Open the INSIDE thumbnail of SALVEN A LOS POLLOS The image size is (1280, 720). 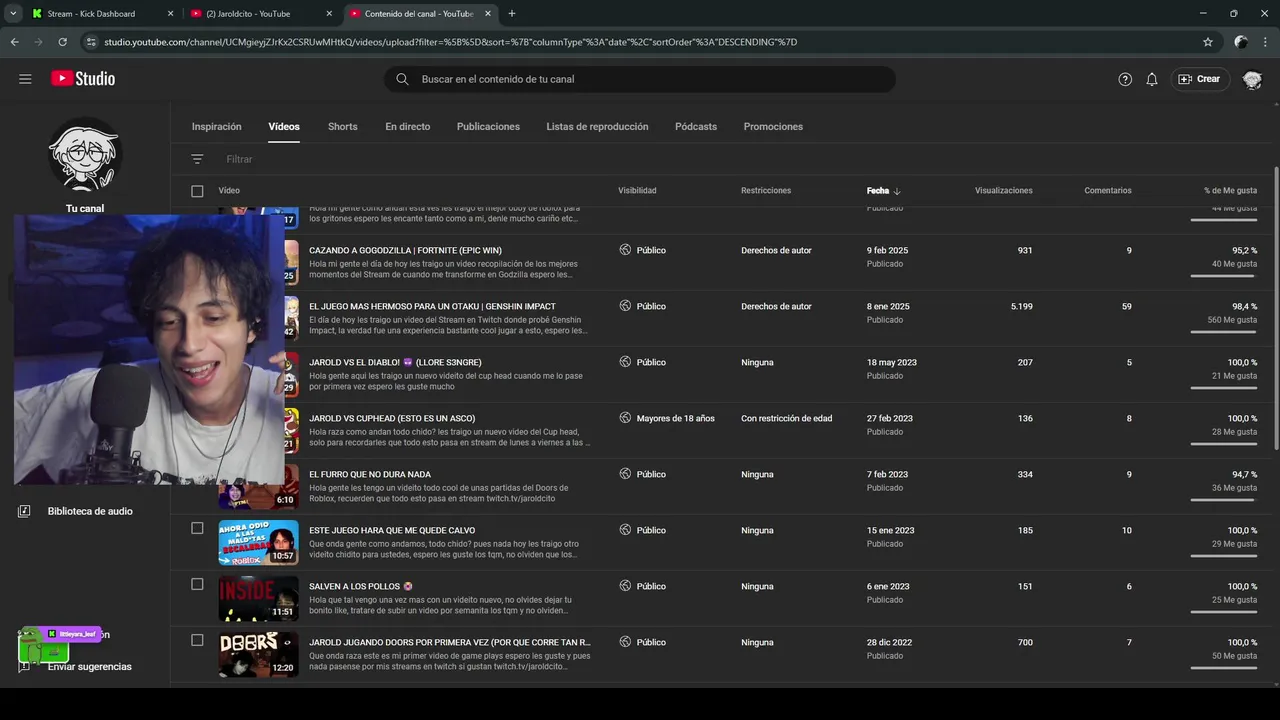coord(258,598)
